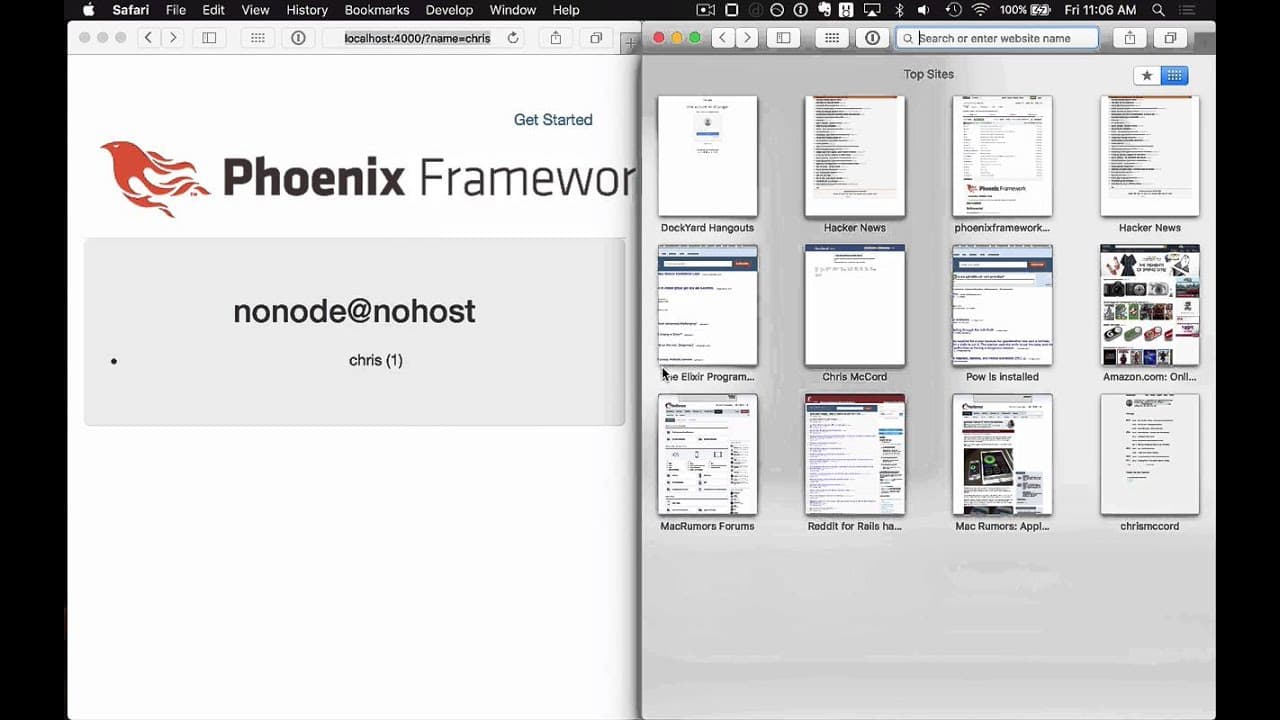
Task: Click the nonode@nohost heading
Action: click(354, 311)
